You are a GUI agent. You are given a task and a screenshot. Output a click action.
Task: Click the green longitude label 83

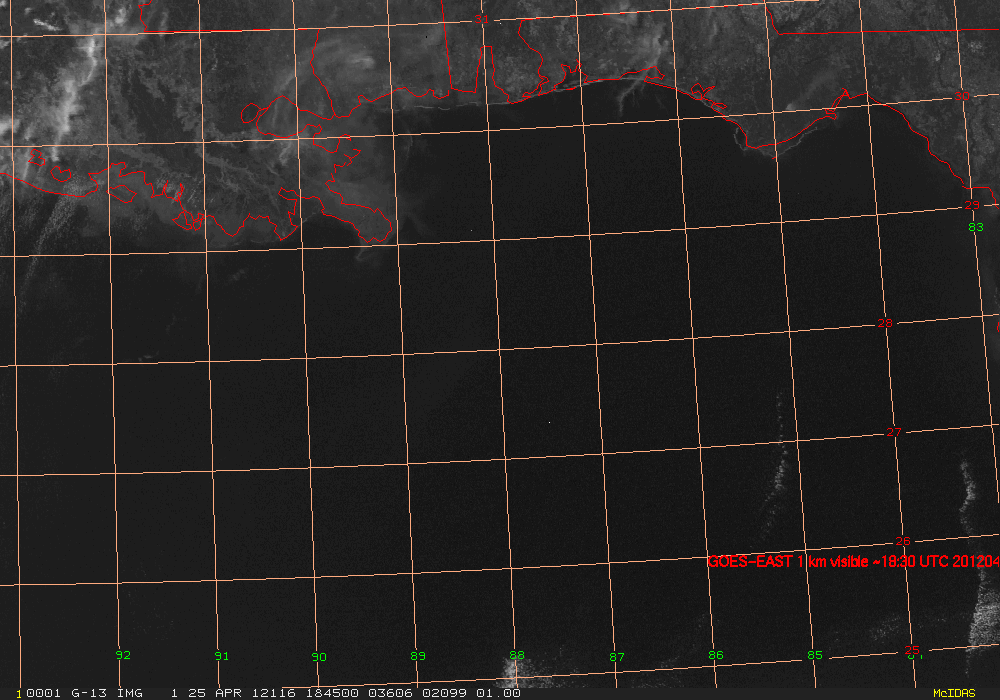tap(976, 227)
